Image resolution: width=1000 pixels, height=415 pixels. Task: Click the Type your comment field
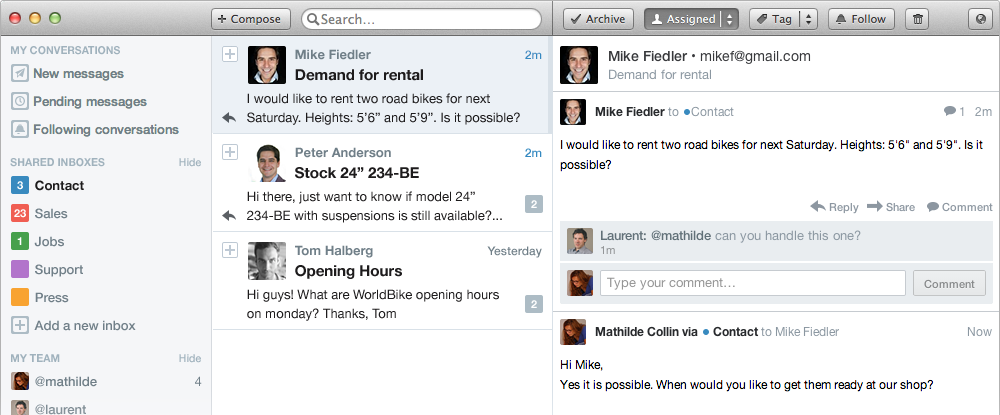coord(752,283)
